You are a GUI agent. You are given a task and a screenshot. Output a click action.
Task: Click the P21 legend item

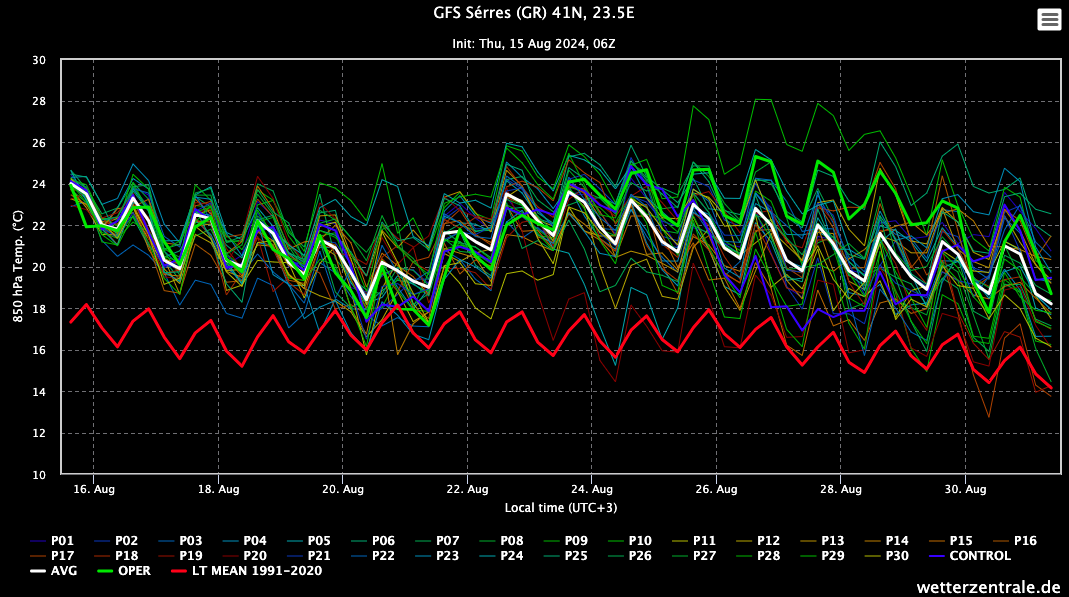click(x=309, y=555)
